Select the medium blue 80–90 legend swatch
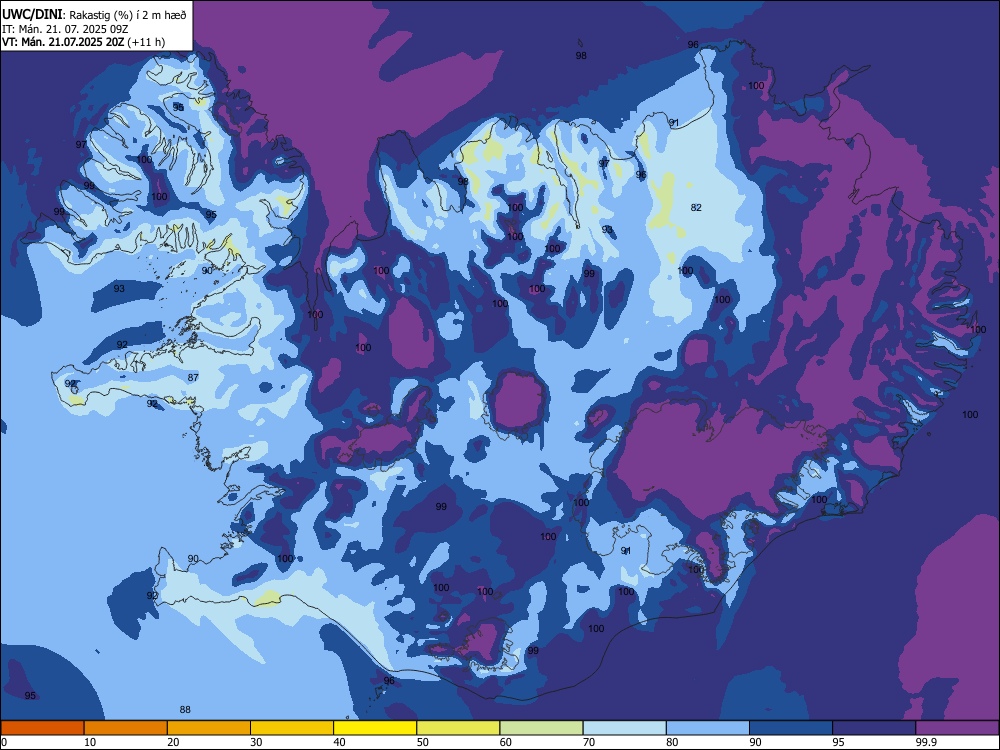The image size is (1000, 750). (x=708, y=728)
